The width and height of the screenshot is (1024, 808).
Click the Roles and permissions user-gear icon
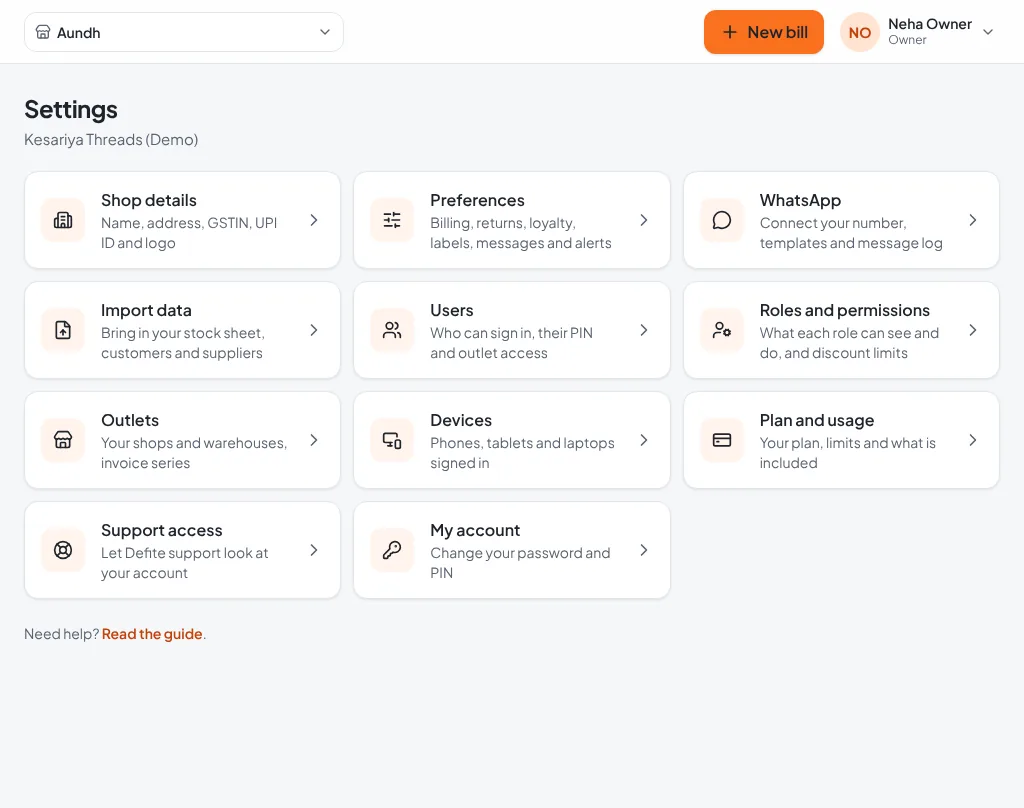click(x=722, y=330)
